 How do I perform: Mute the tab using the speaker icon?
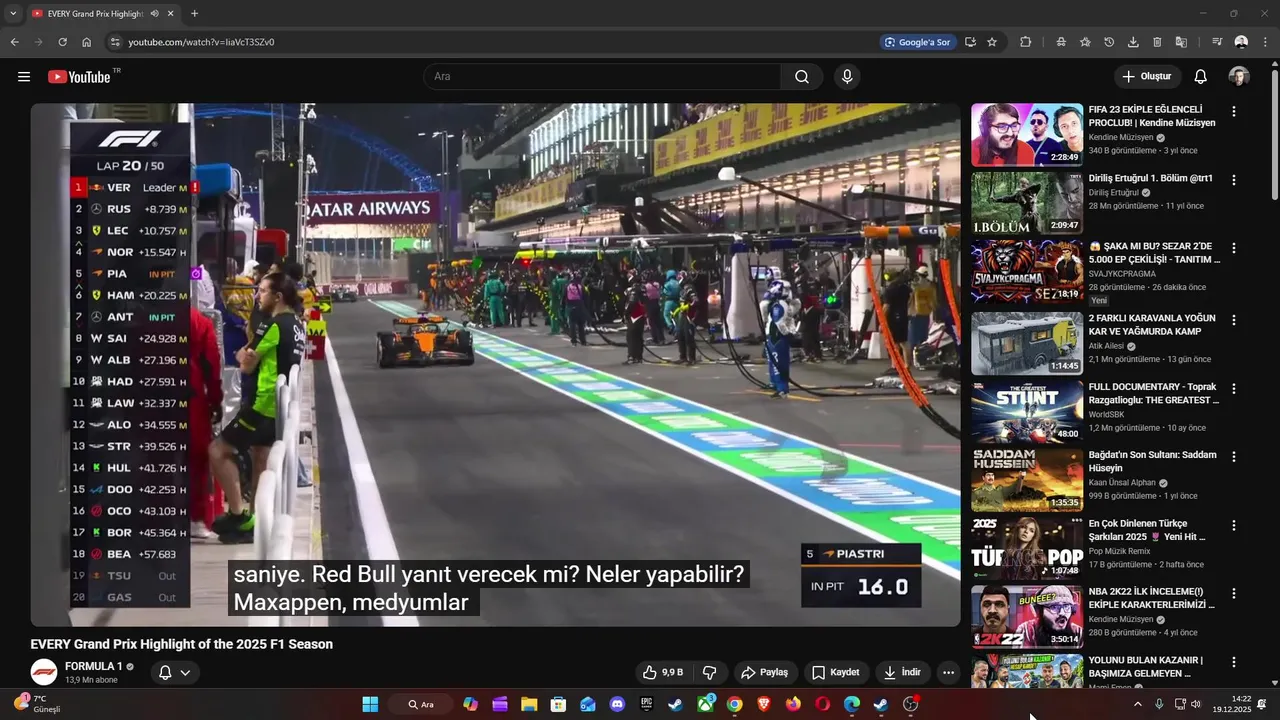(x=155, y=14)
